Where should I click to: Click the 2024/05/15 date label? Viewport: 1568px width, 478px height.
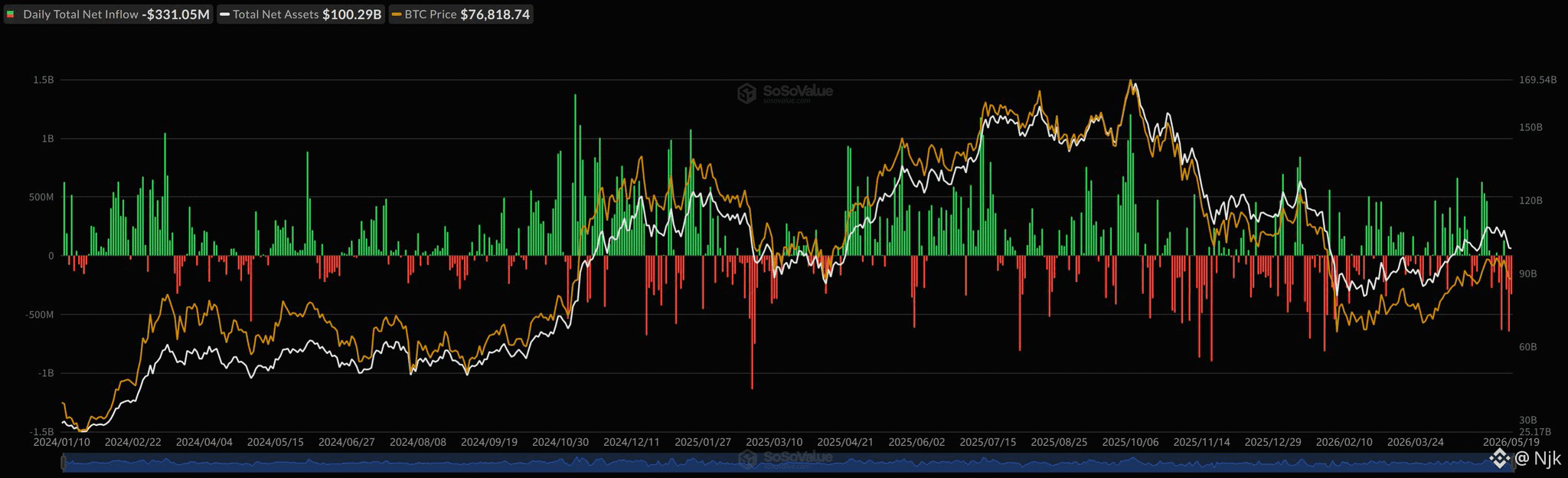point(276,443)
